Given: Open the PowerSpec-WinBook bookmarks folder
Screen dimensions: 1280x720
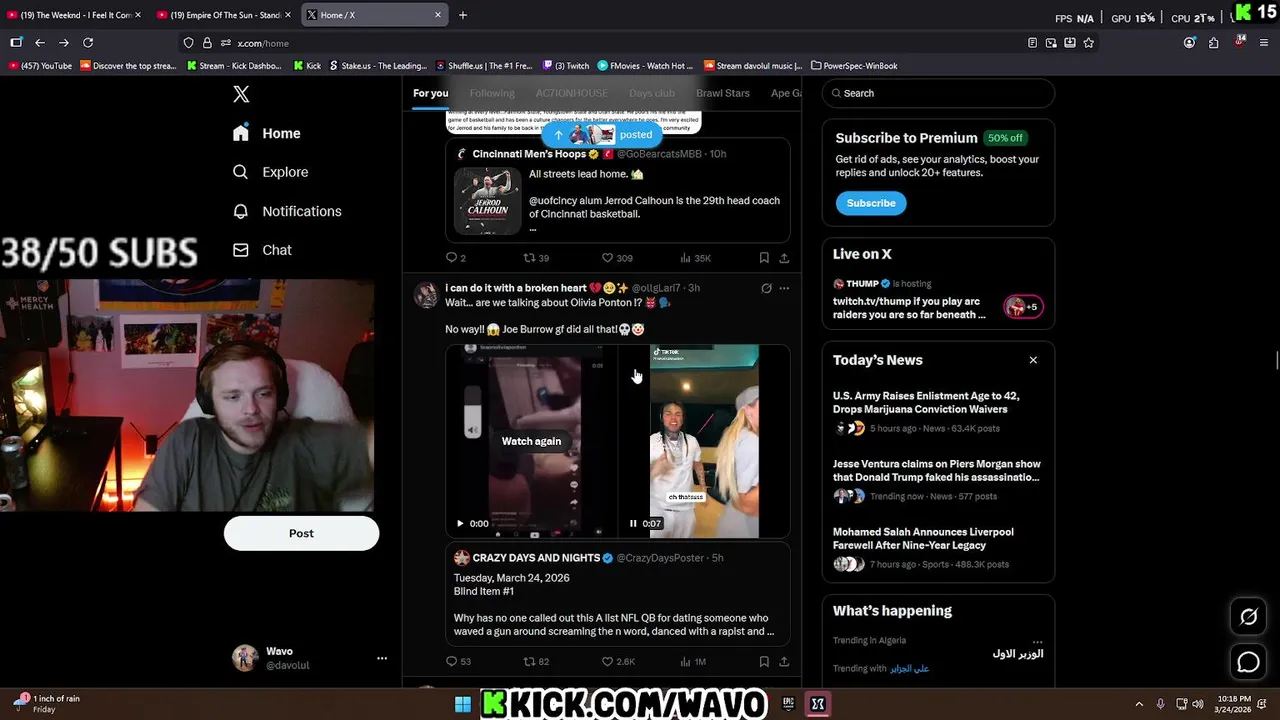Looking at the screenshot, I should coord(854,66).
